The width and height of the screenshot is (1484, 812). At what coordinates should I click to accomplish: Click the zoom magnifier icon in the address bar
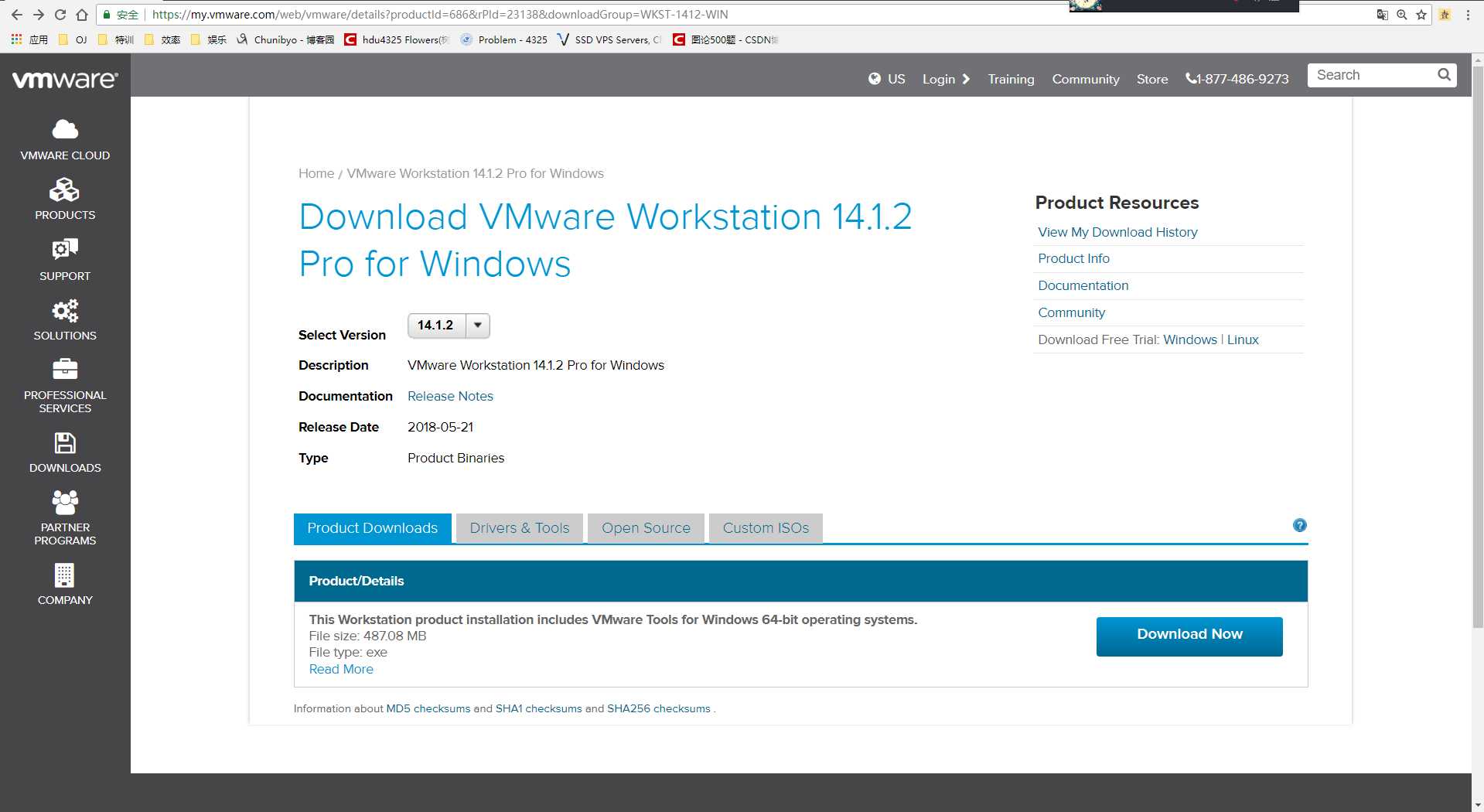coord(1401,15)
